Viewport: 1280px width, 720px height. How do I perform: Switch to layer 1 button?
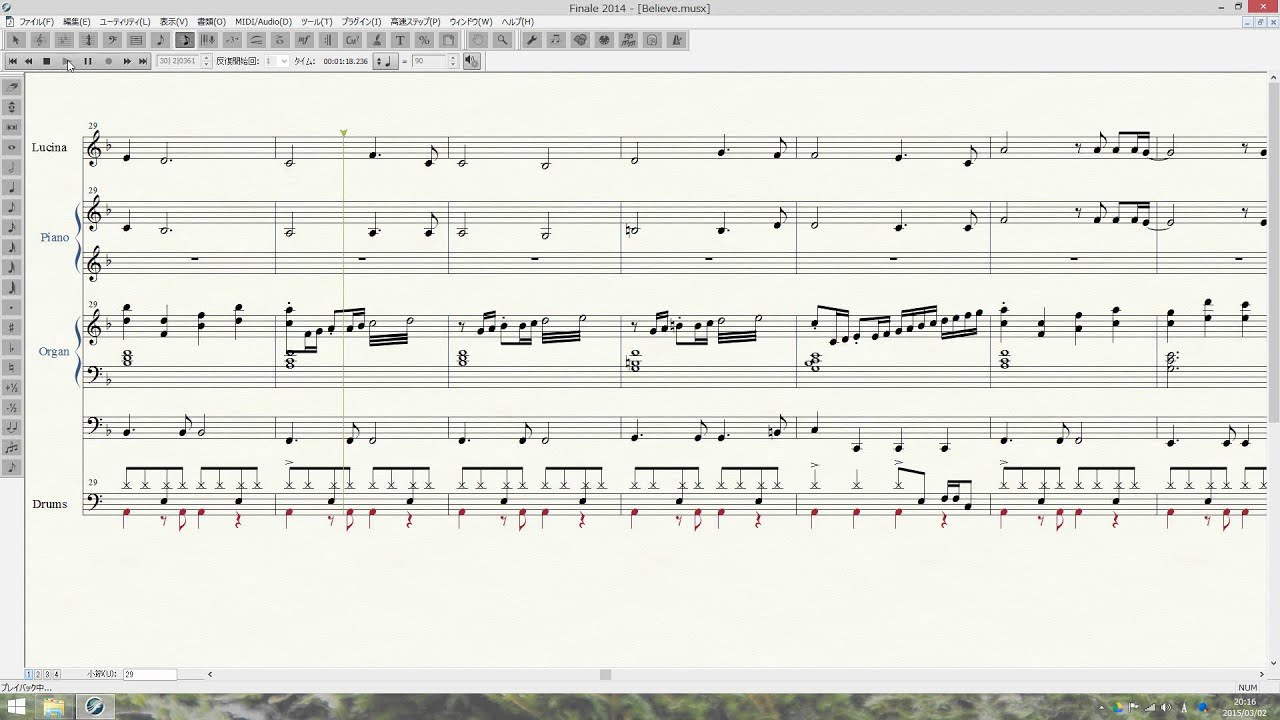pyautogui.click(x=28, y=674)
